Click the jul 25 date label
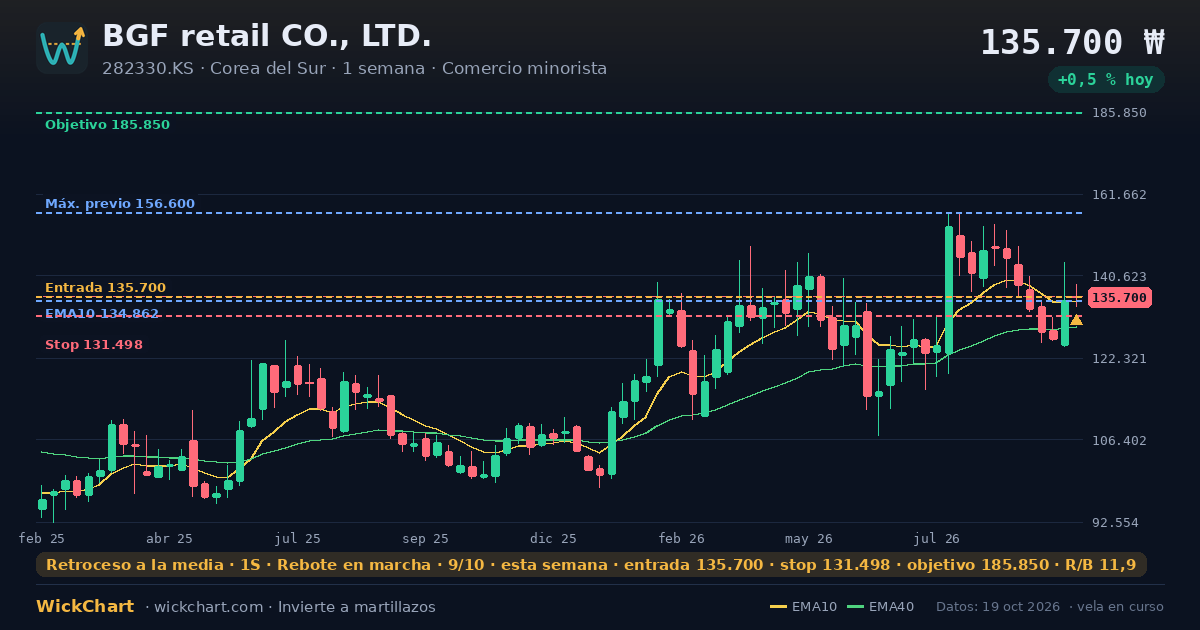The height and width of the screenshot is (630, 1200). click(298, 538)
